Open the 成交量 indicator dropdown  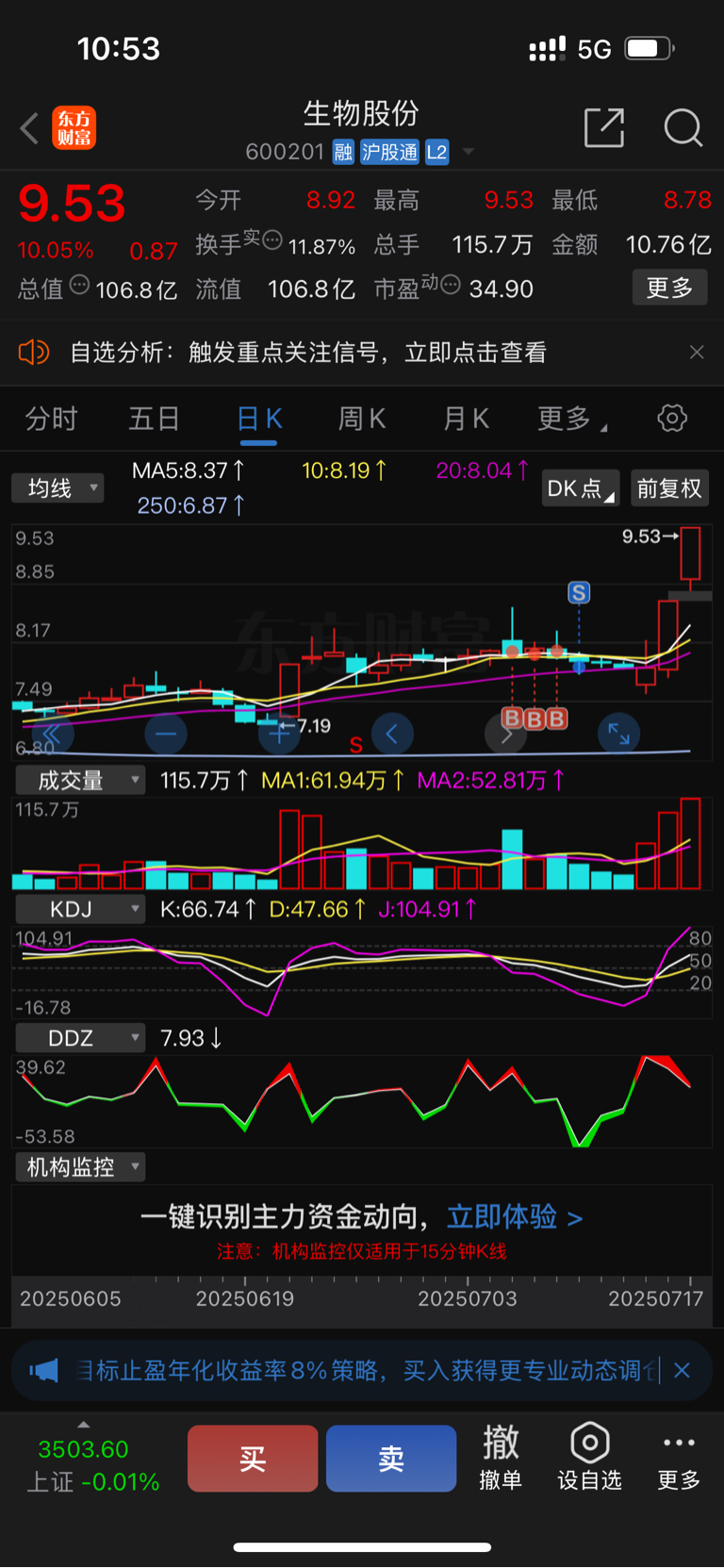coord(80,781)
